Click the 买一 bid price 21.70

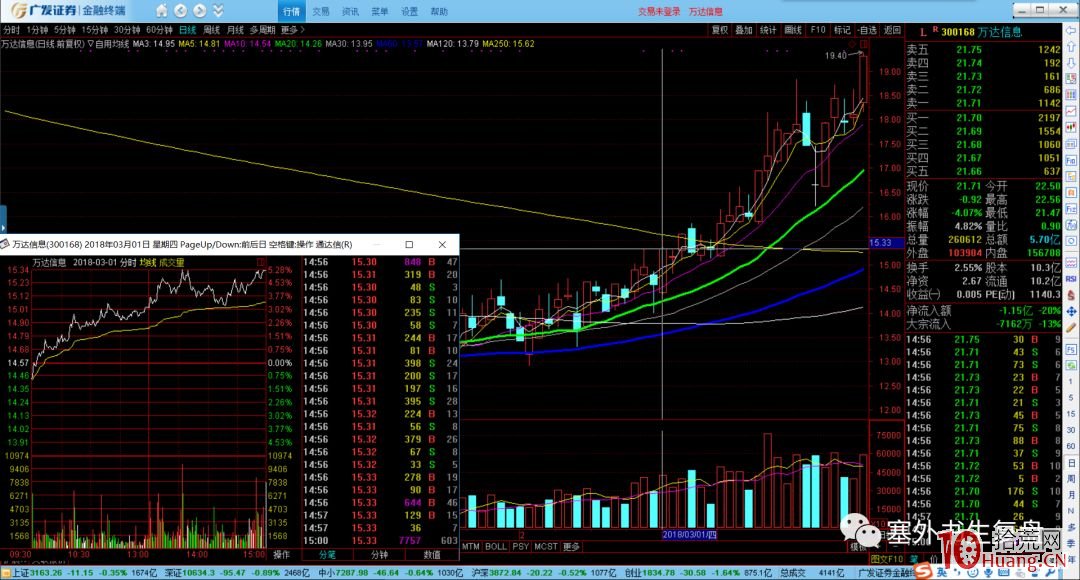click(x=968, y=118)
